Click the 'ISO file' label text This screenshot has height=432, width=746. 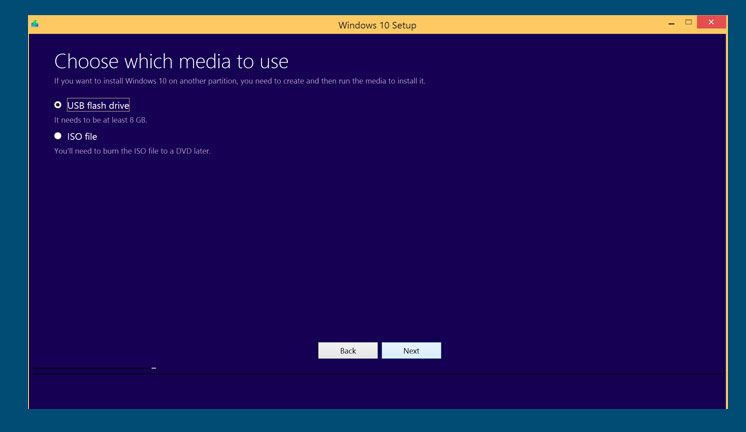(x=82, y=137)
